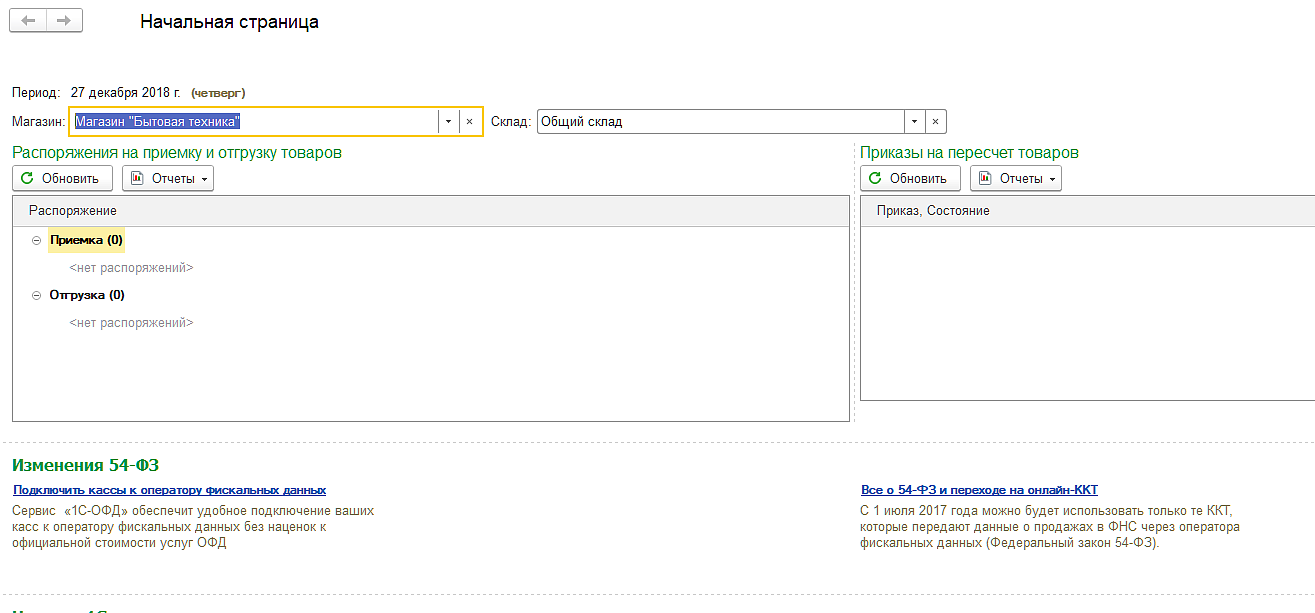Go back with the left arrow button
This screenshot has height=613, width=1315.
tap(28, 21)
